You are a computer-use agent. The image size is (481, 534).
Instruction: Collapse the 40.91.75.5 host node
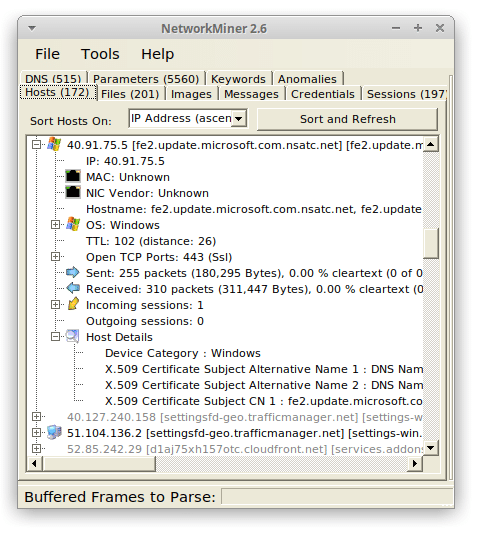[36, 145]
